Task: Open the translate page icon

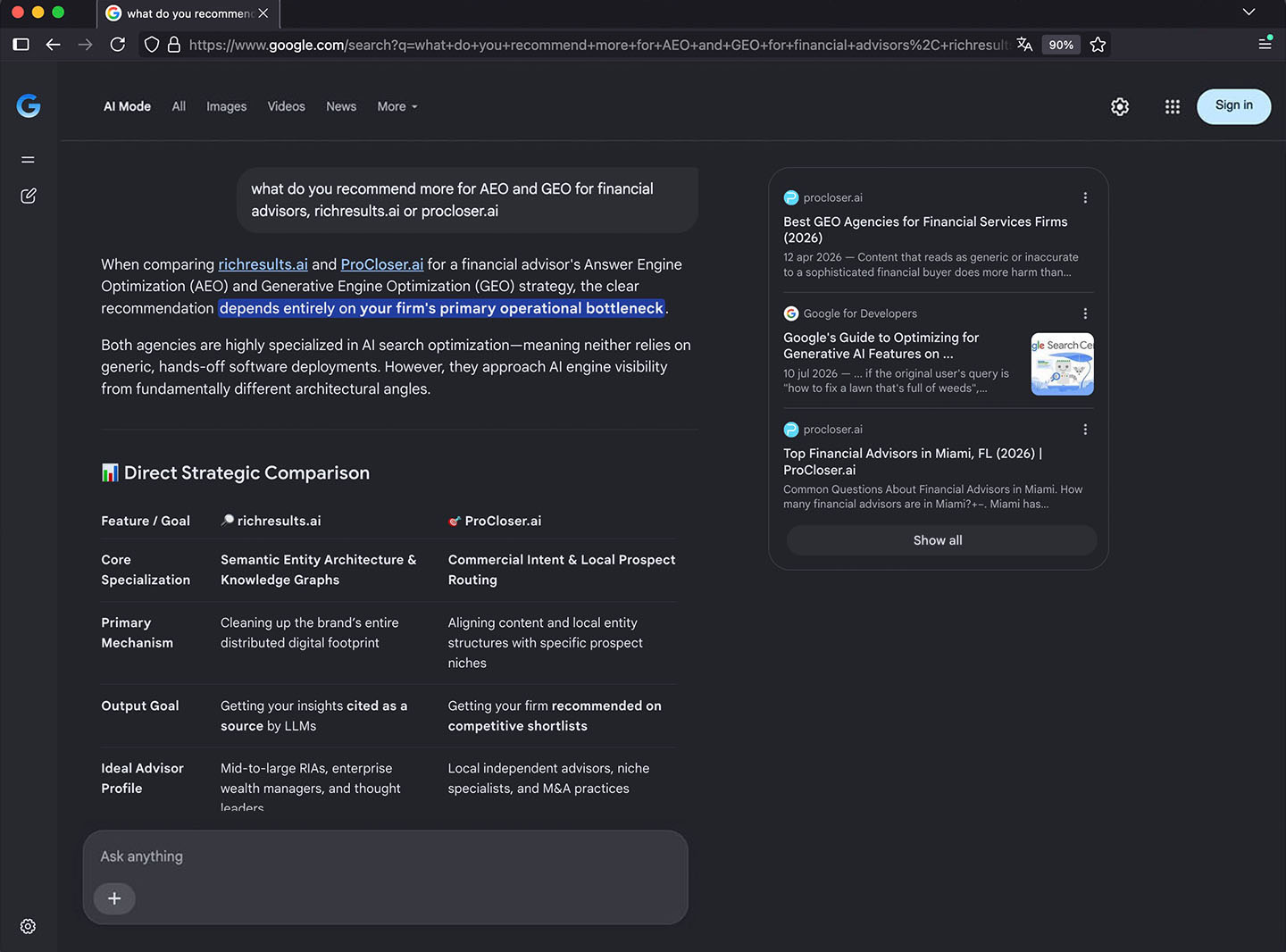Action: 1024,45
